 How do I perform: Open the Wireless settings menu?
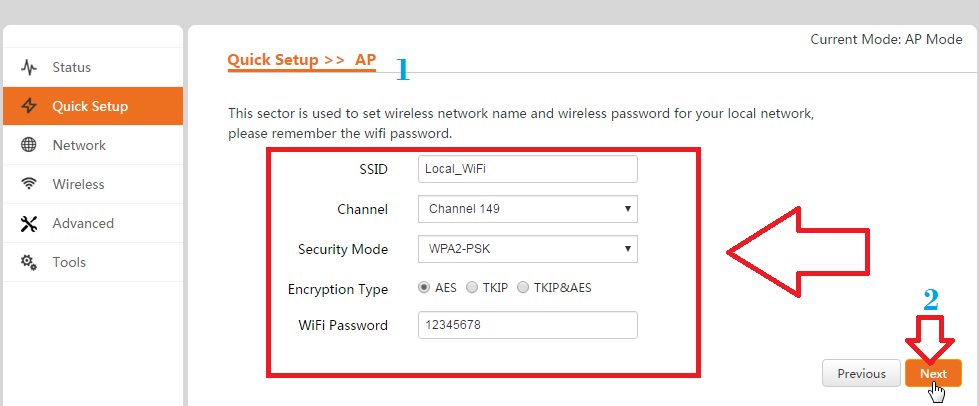pyautogui.click(x=78, y=184)
